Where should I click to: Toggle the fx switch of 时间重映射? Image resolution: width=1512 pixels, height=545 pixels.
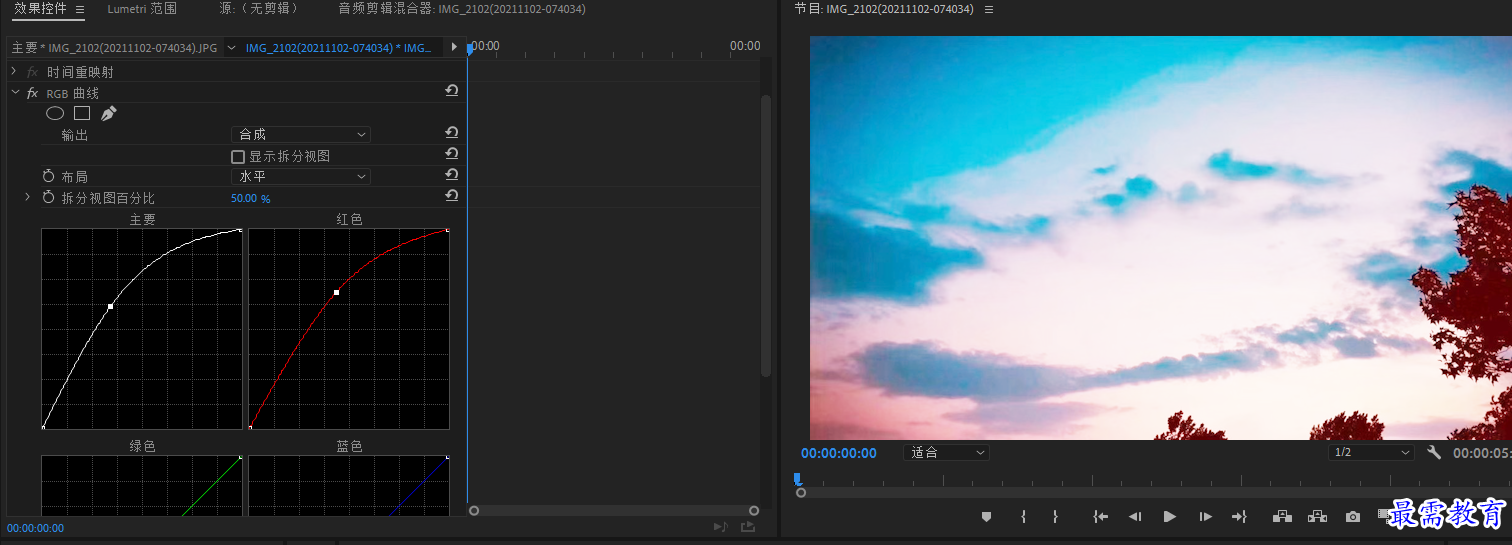pos(32,72)
